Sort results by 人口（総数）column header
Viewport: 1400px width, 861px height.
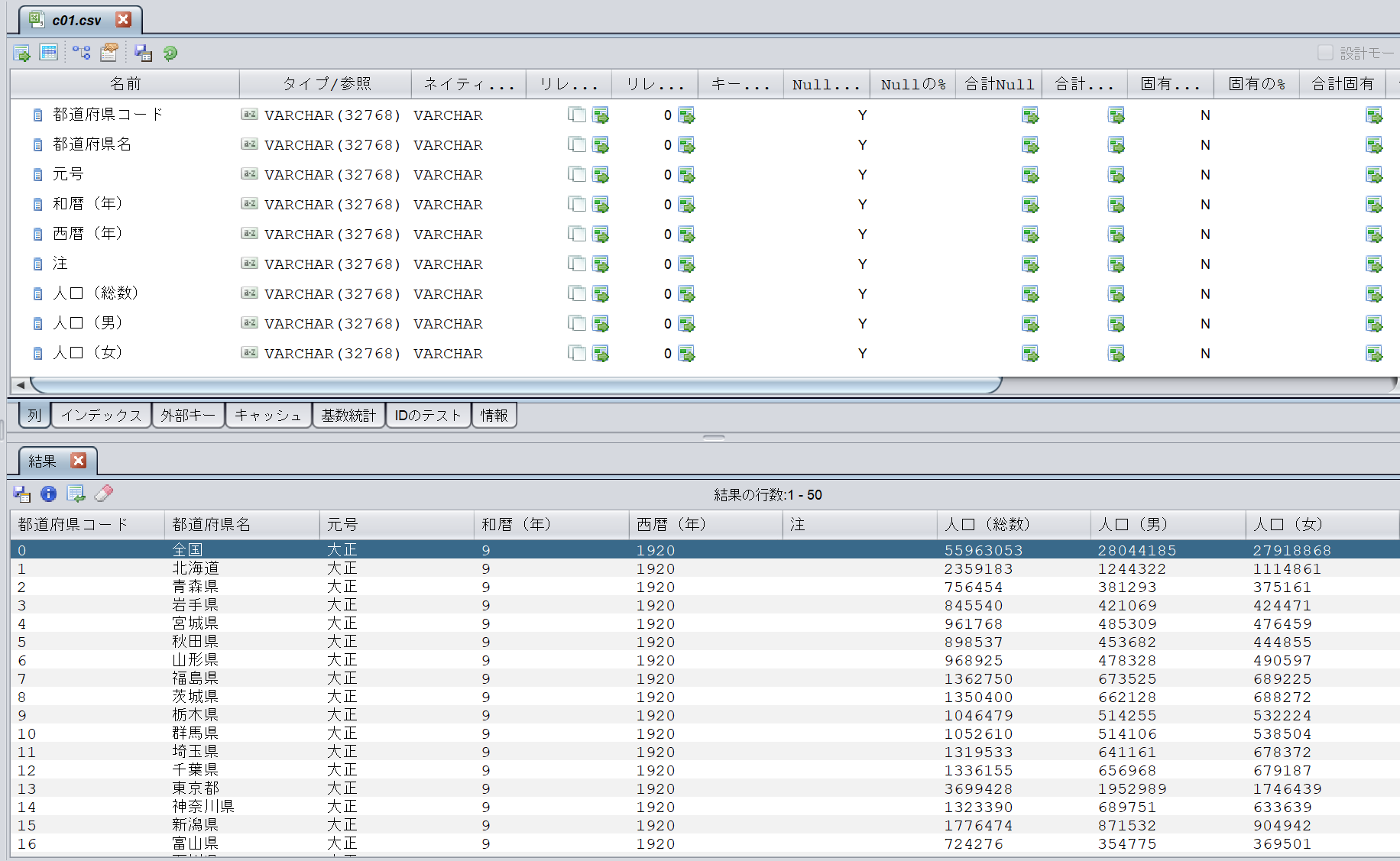tap(1013, 524)
